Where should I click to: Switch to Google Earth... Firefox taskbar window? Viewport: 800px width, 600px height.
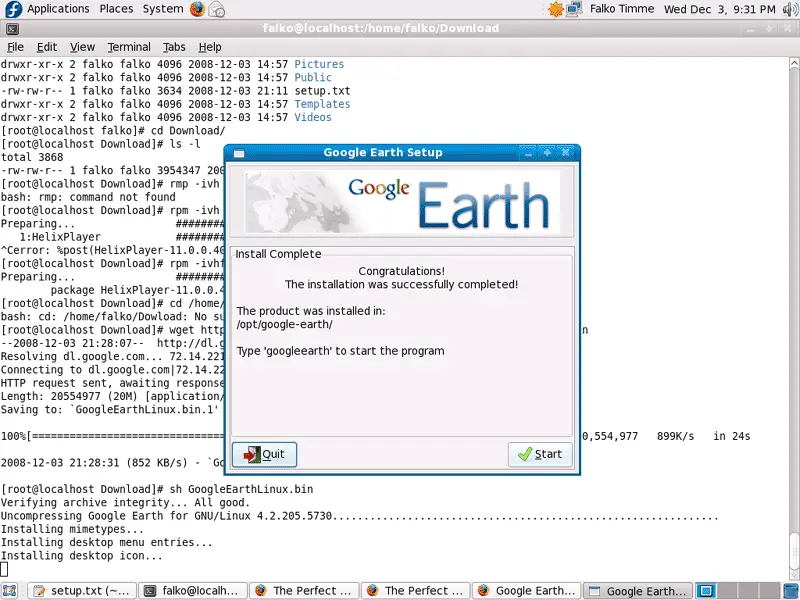point(527,591)
